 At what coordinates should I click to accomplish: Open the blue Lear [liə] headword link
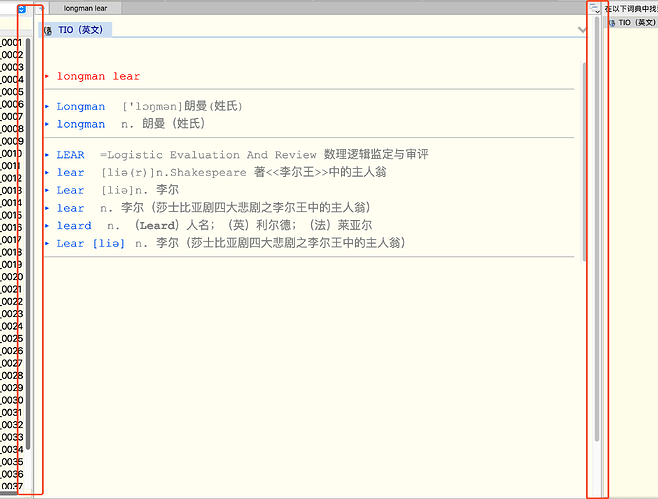point(91,243)
